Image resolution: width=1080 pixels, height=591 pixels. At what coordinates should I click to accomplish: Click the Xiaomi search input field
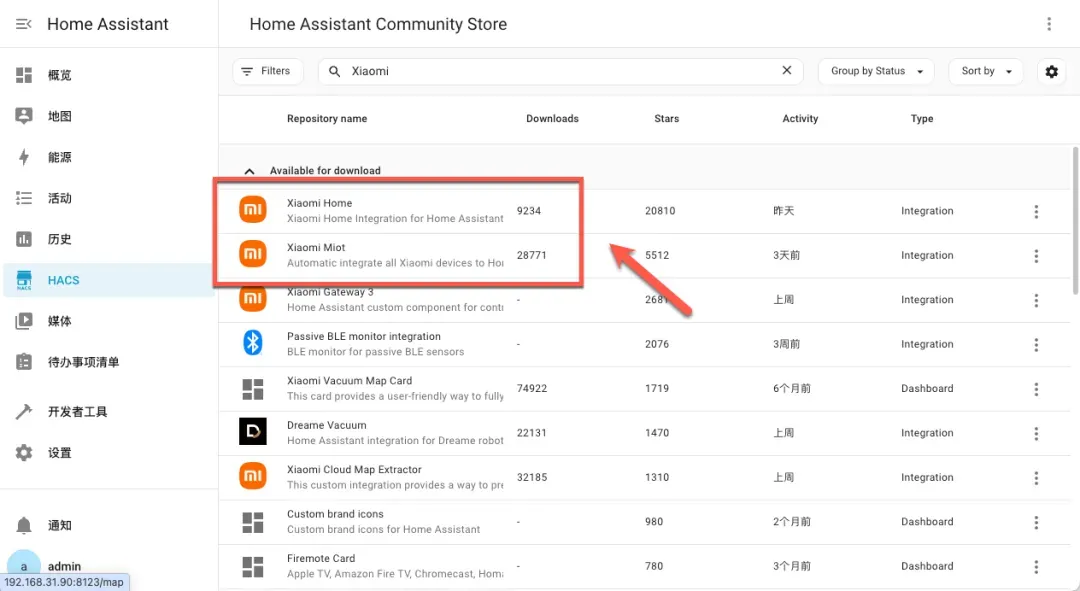point(560,72)
